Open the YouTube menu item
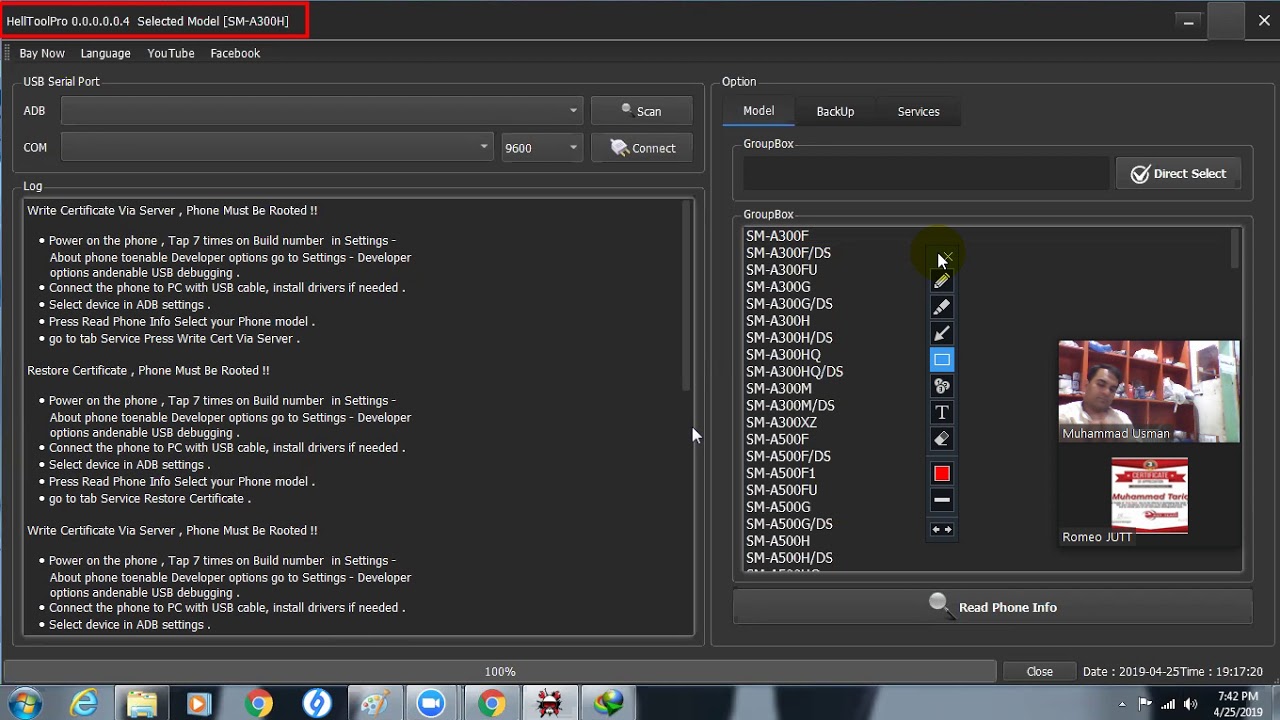The height and width of the screenshot is (720, 1280). [171, 53]
